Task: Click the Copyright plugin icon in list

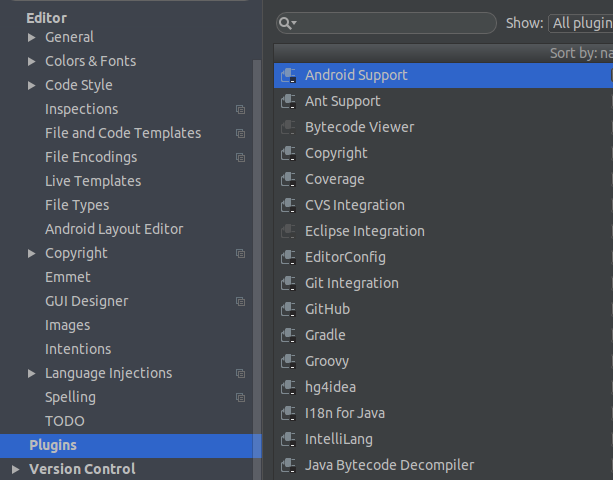Action: (x=289, y=153)
